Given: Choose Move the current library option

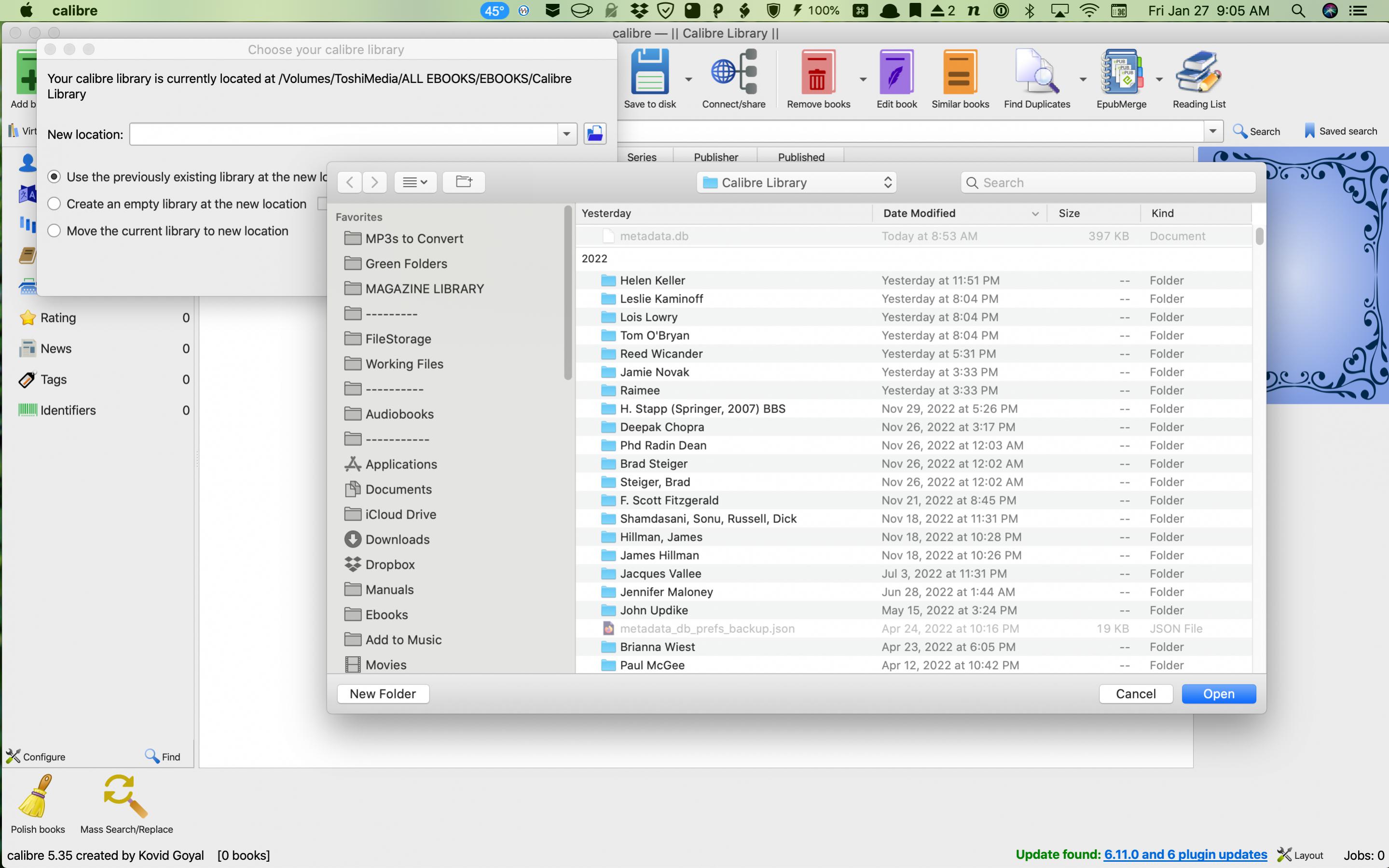Looking at the screenshot, I should pos(54,231).
